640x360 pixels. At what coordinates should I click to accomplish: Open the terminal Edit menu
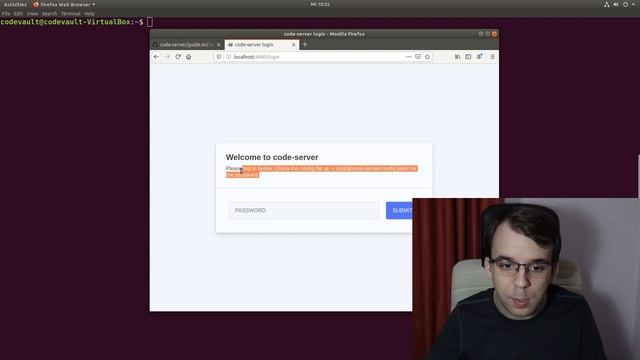point(18,13)
